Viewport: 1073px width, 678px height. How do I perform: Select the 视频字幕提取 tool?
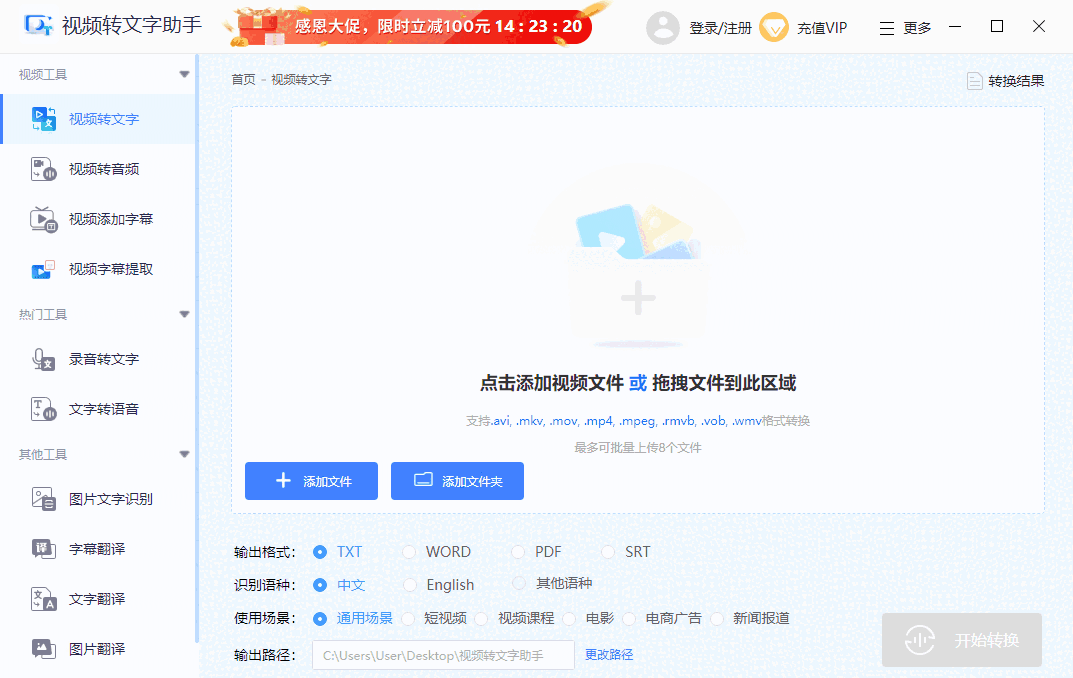tap(92, 268)
